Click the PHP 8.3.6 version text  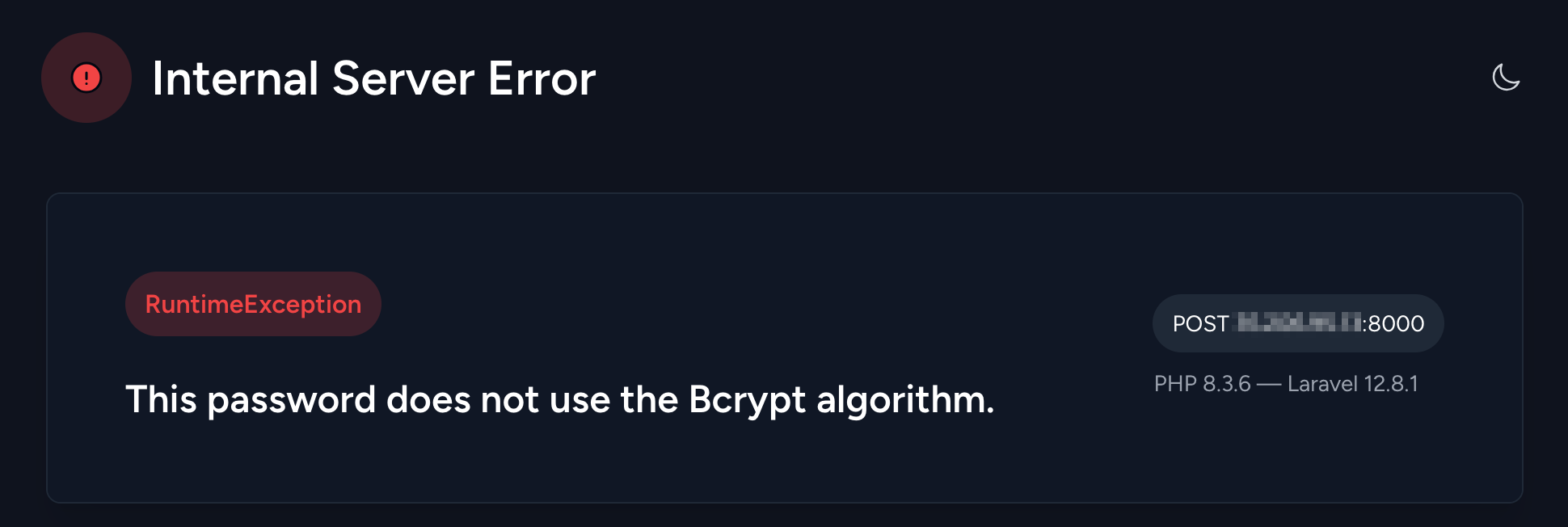click(x=1202, y=384)
